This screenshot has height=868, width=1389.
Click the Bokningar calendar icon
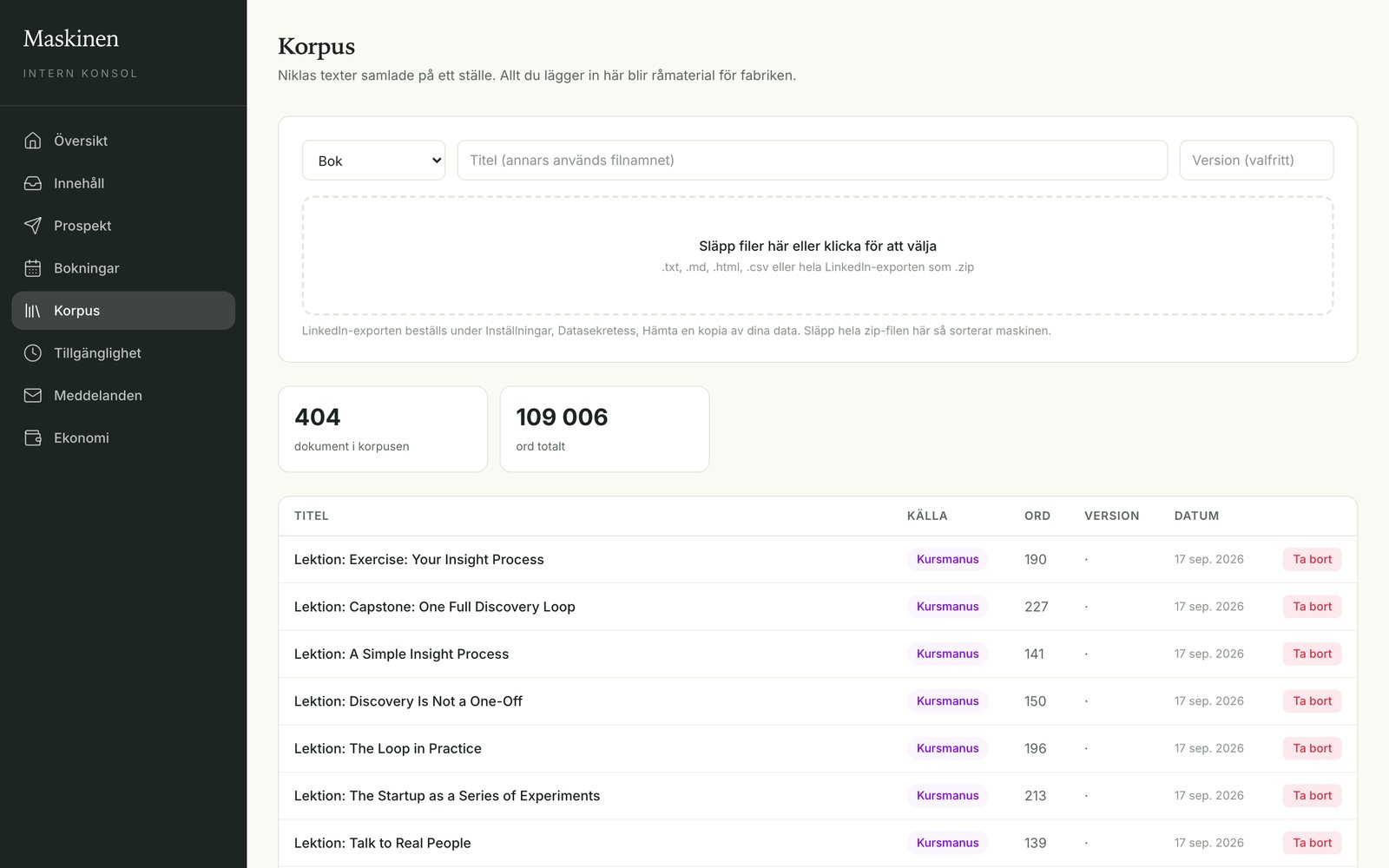point(33,268)
